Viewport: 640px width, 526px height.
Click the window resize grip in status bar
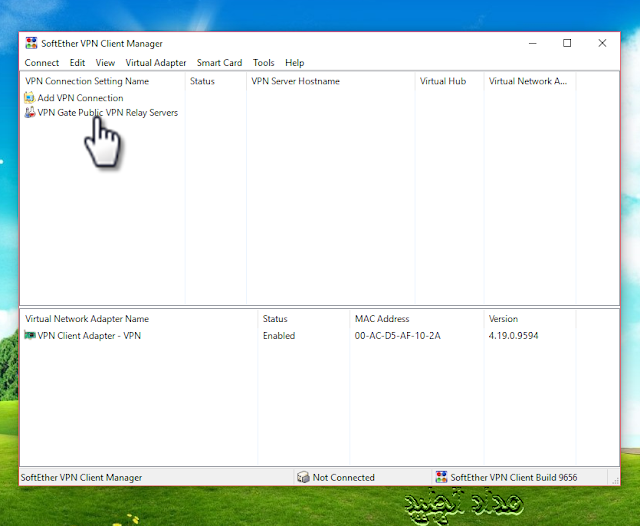pos(615,481)
